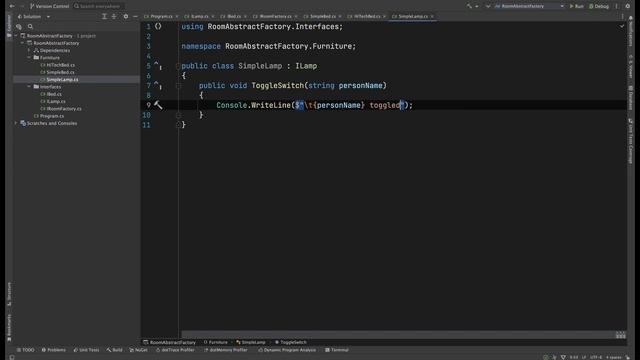
Task: Expand the Dependencies node
Action: (x=29, y=51)
